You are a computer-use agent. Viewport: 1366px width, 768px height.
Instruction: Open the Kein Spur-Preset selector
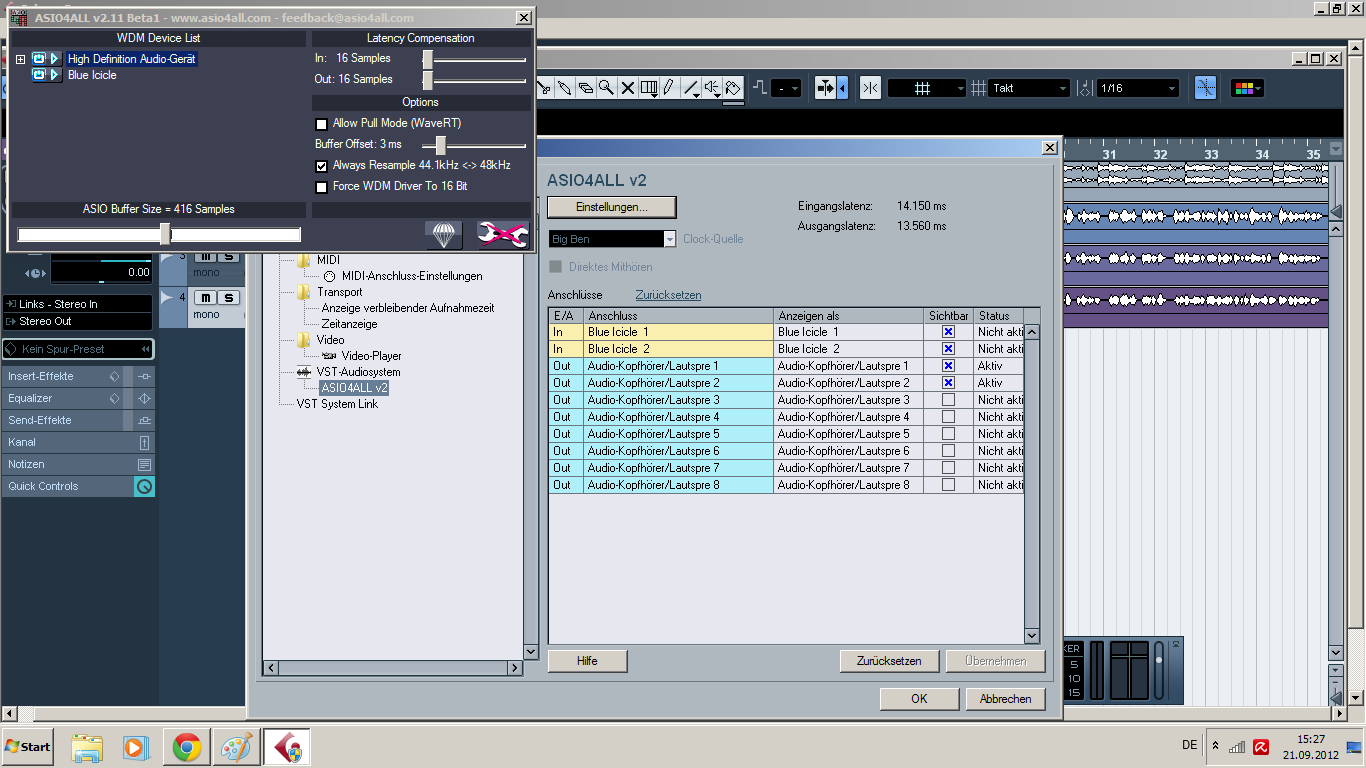click(x=78, y=349)
